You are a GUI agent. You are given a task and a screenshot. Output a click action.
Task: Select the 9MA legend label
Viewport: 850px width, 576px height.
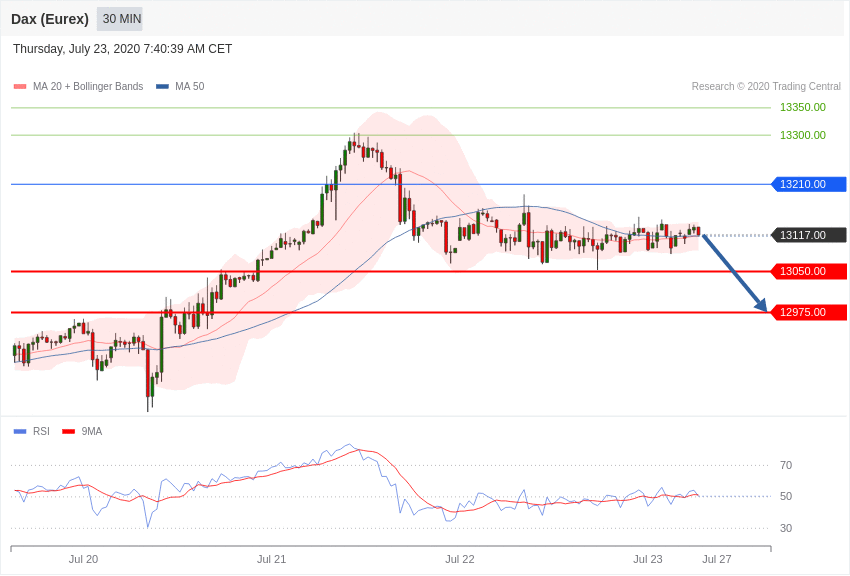tap(92, 431)
